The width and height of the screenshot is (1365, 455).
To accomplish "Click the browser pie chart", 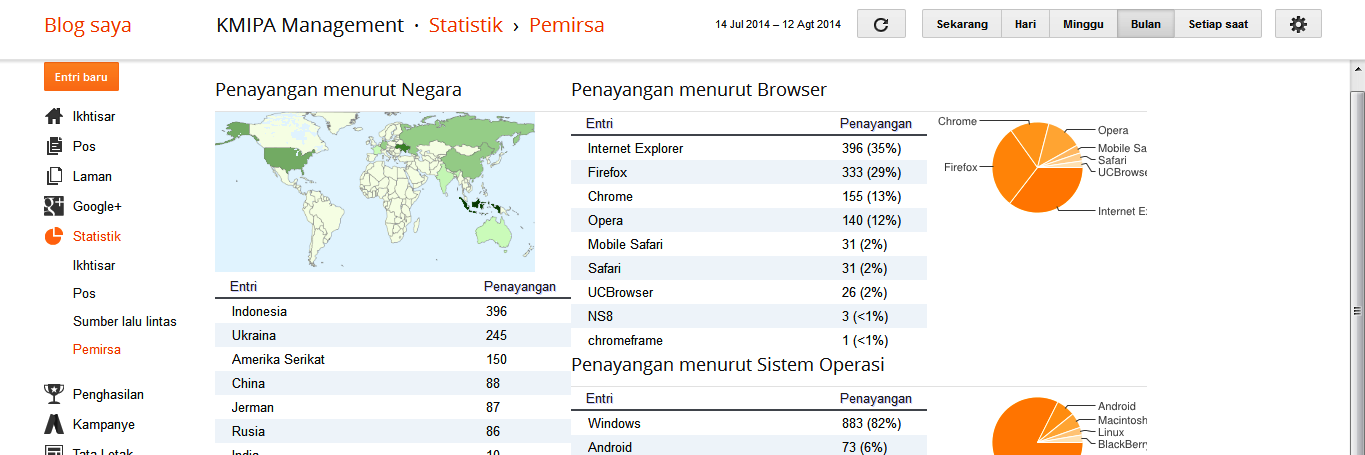I will (x=1037, y=167).
